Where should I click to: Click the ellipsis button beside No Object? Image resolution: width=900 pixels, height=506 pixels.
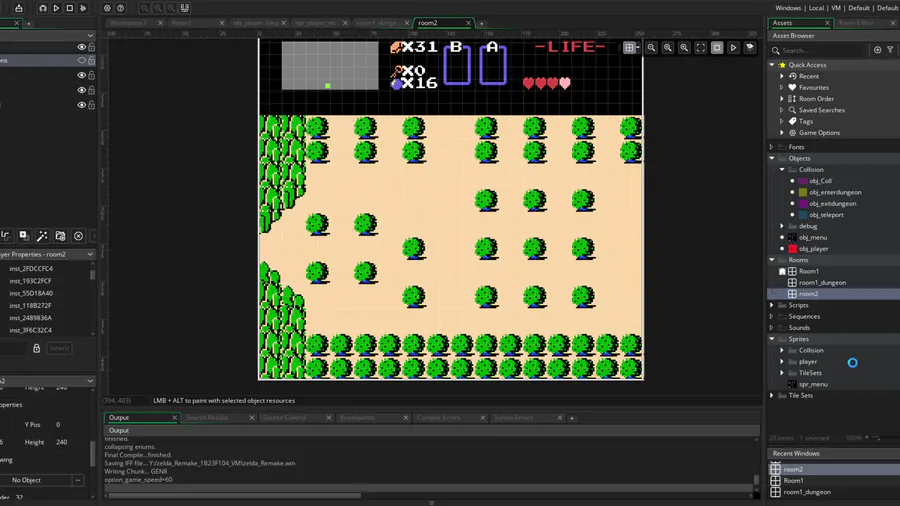click(x=78, y=480)
